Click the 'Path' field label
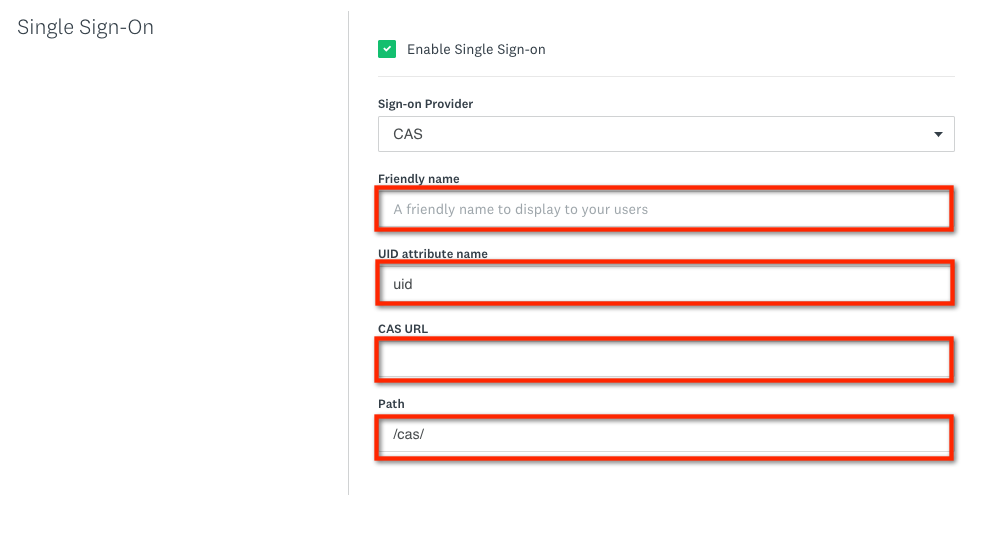The image size is (1004, 549). pos(391,404)
